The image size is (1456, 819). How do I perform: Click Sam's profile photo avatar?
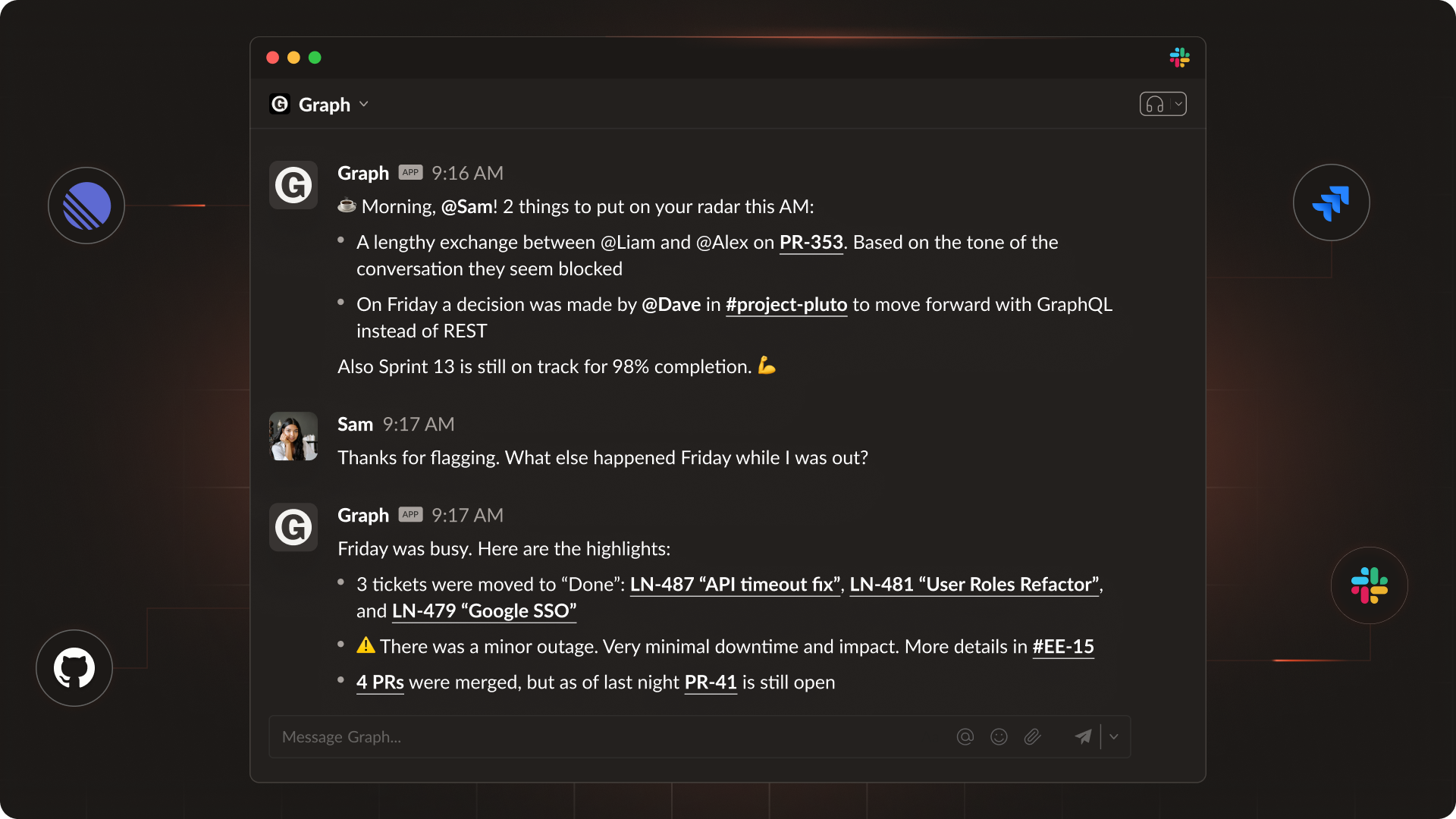coord(293,436)
